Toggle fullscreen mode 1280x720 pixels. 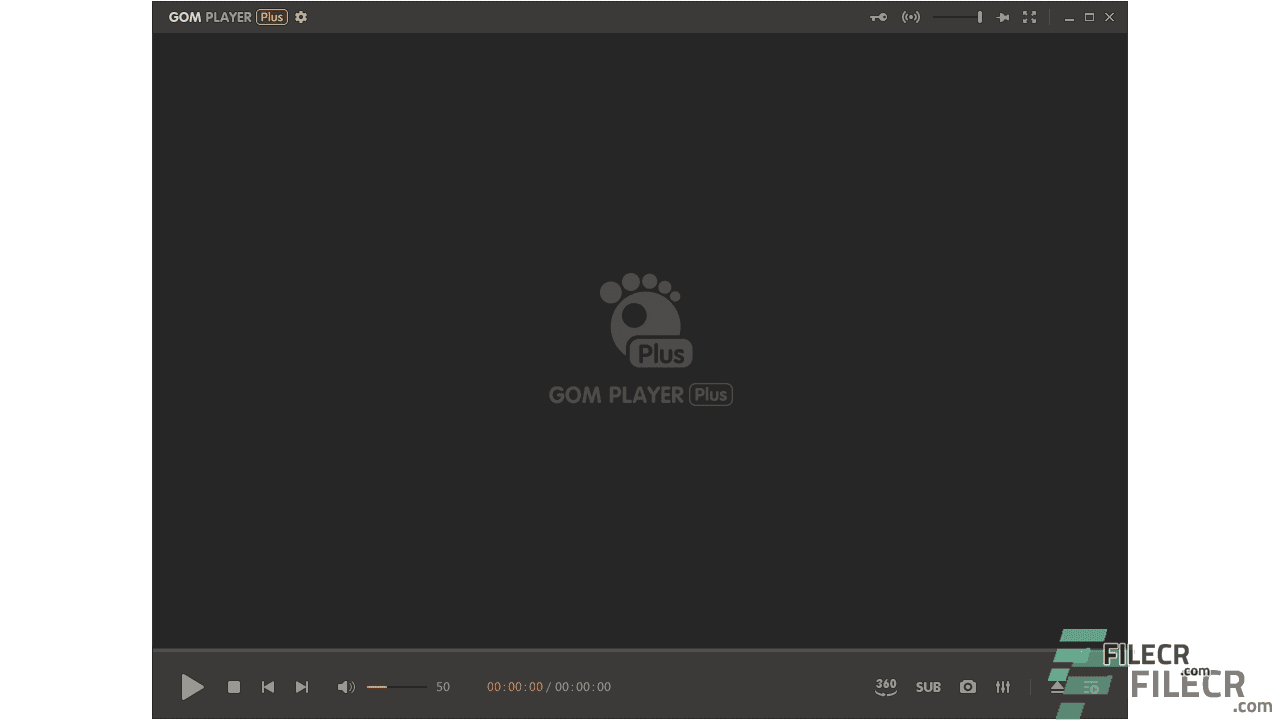1030,17
